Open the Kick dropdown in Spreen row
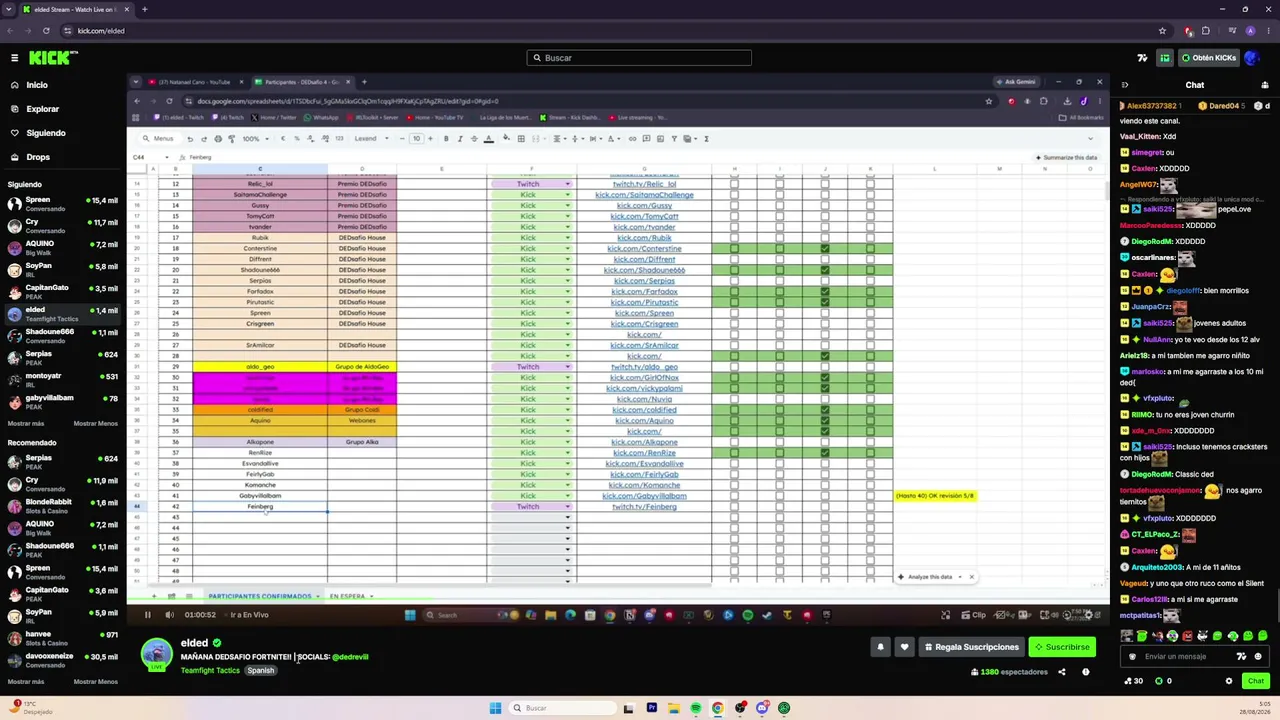The height and width of the screenshot is (720, 1280). 568,313
